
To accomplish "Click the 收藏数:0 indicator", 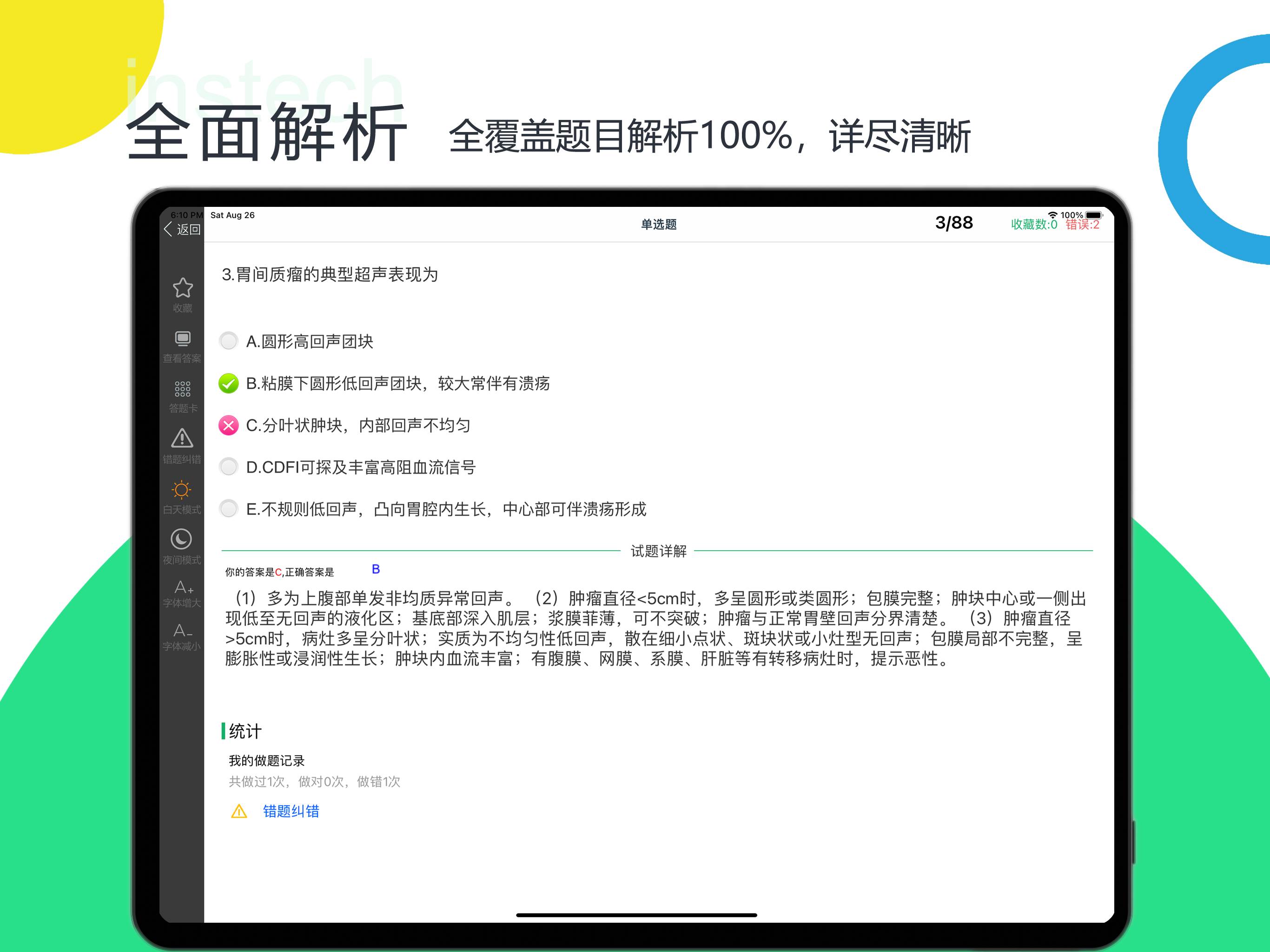I will click(x=1034, y=225).
